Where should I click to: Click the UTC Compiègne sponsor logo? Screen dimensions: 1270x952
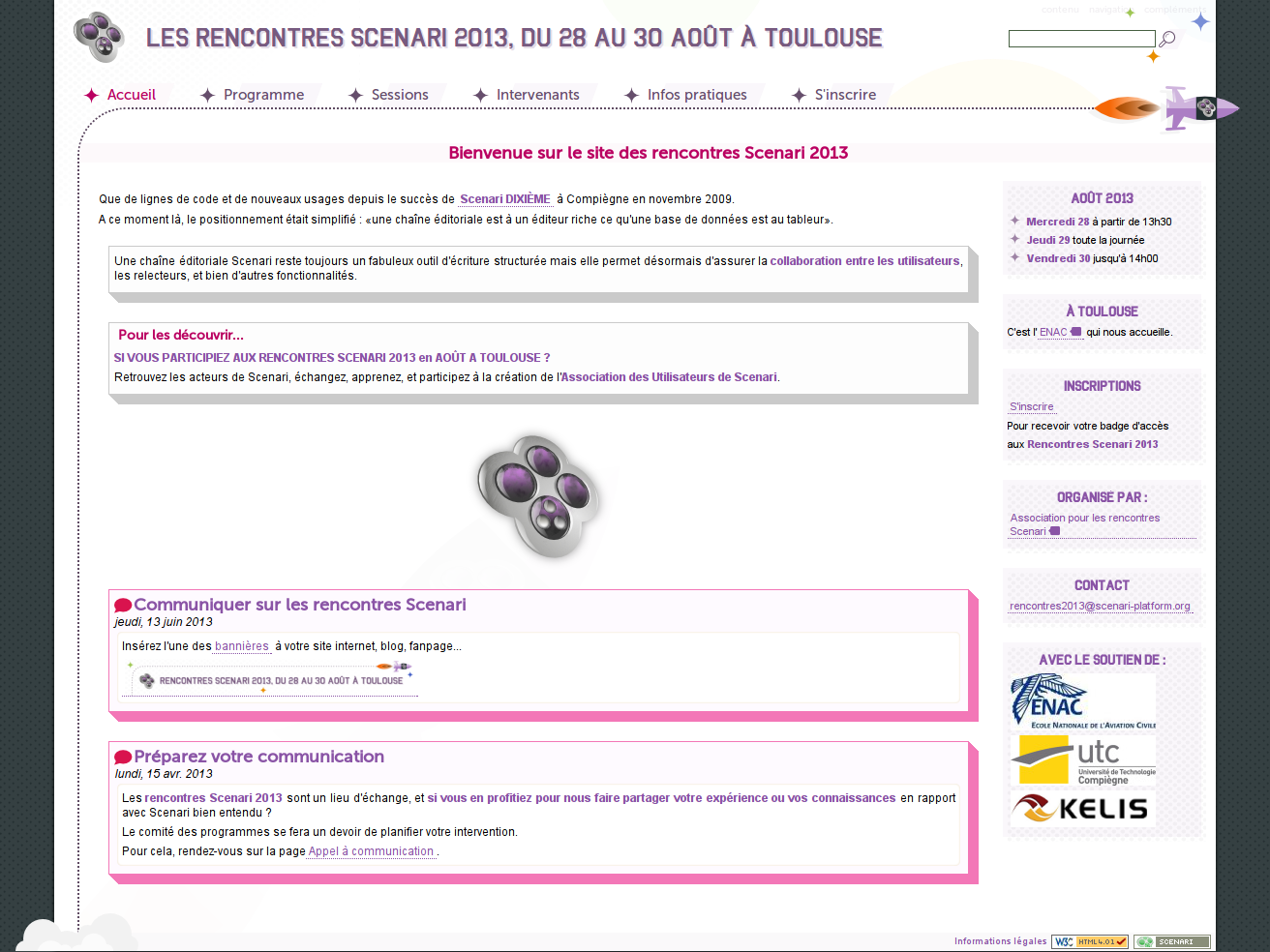point(1083,760)
